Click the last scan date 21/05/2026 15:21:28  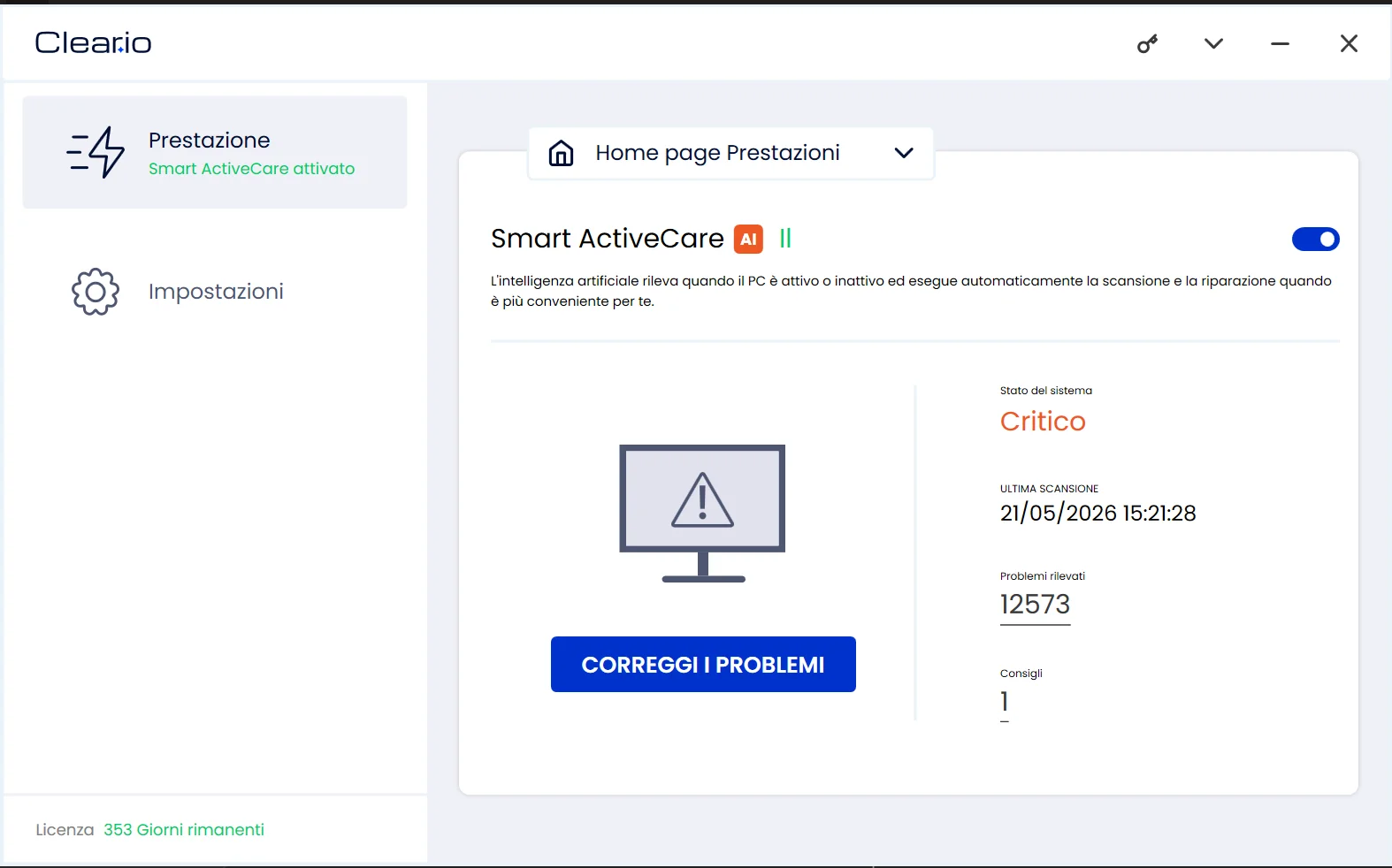coord(1098,514)
